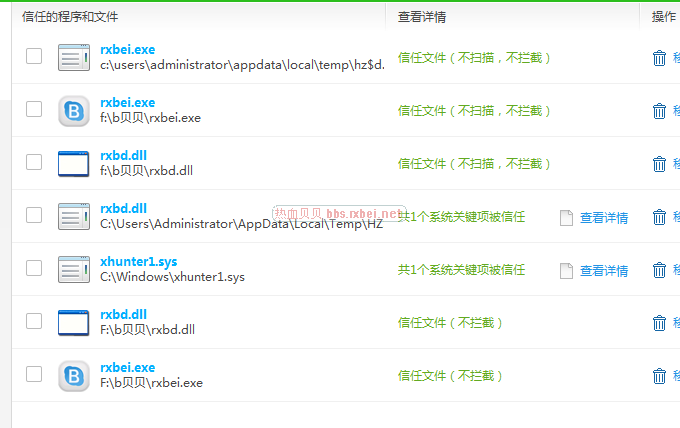Click the window icon of rxbd.dll marked 信任文件（不拦截）
This screenshot has width=680, height=428.
pos(74,323)
